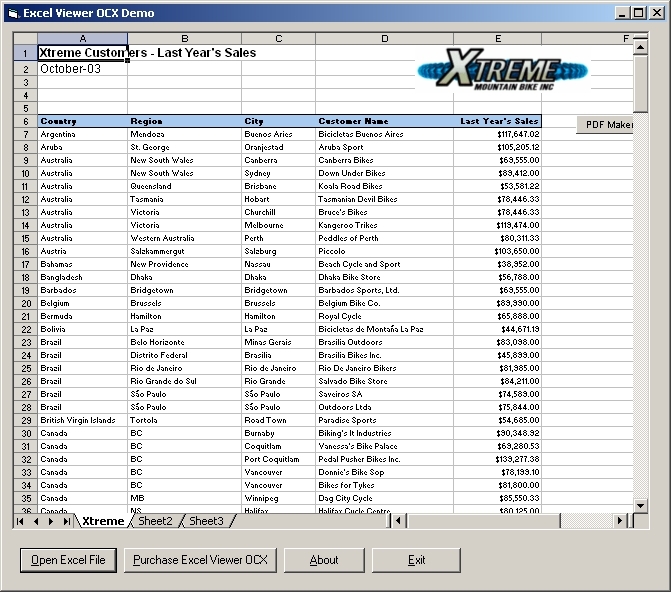671x592 pixels.
Task: Go to first sheet tab arrow
Action: click(x=20, y=521)
